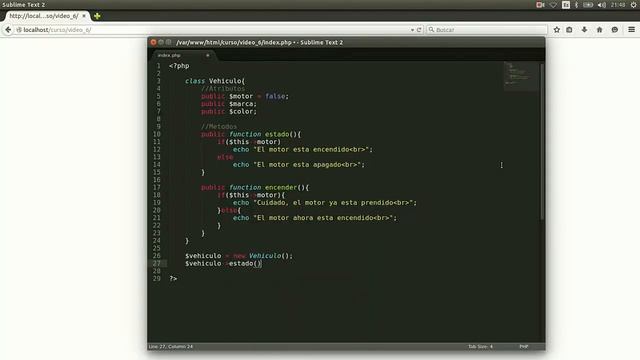Image resolution: width=640 pixels, height=360 pixels.
Task: Click the '//Metodos' comment line
Action: click(219, 127)
